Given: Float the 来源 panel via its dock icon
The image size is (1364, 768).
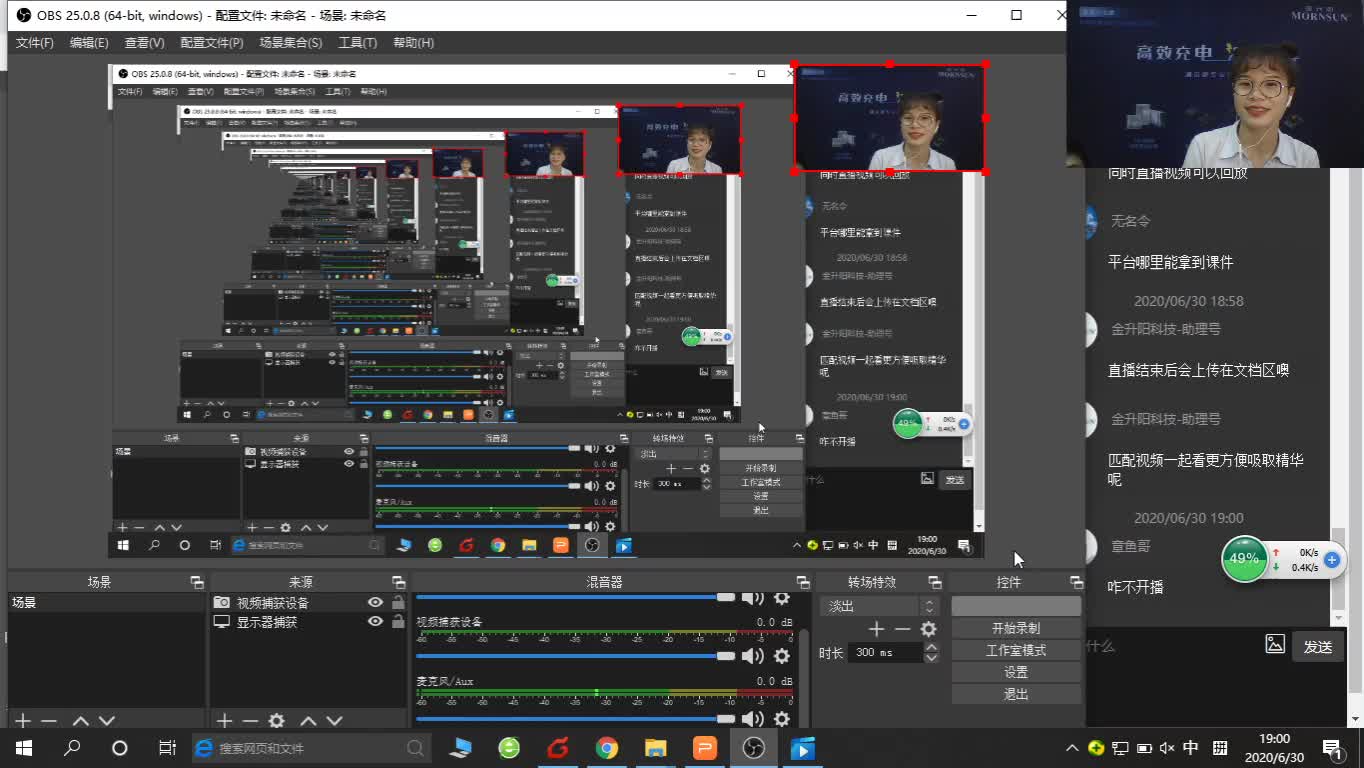Looking at the screenshot, I should [x=398, y=582].
